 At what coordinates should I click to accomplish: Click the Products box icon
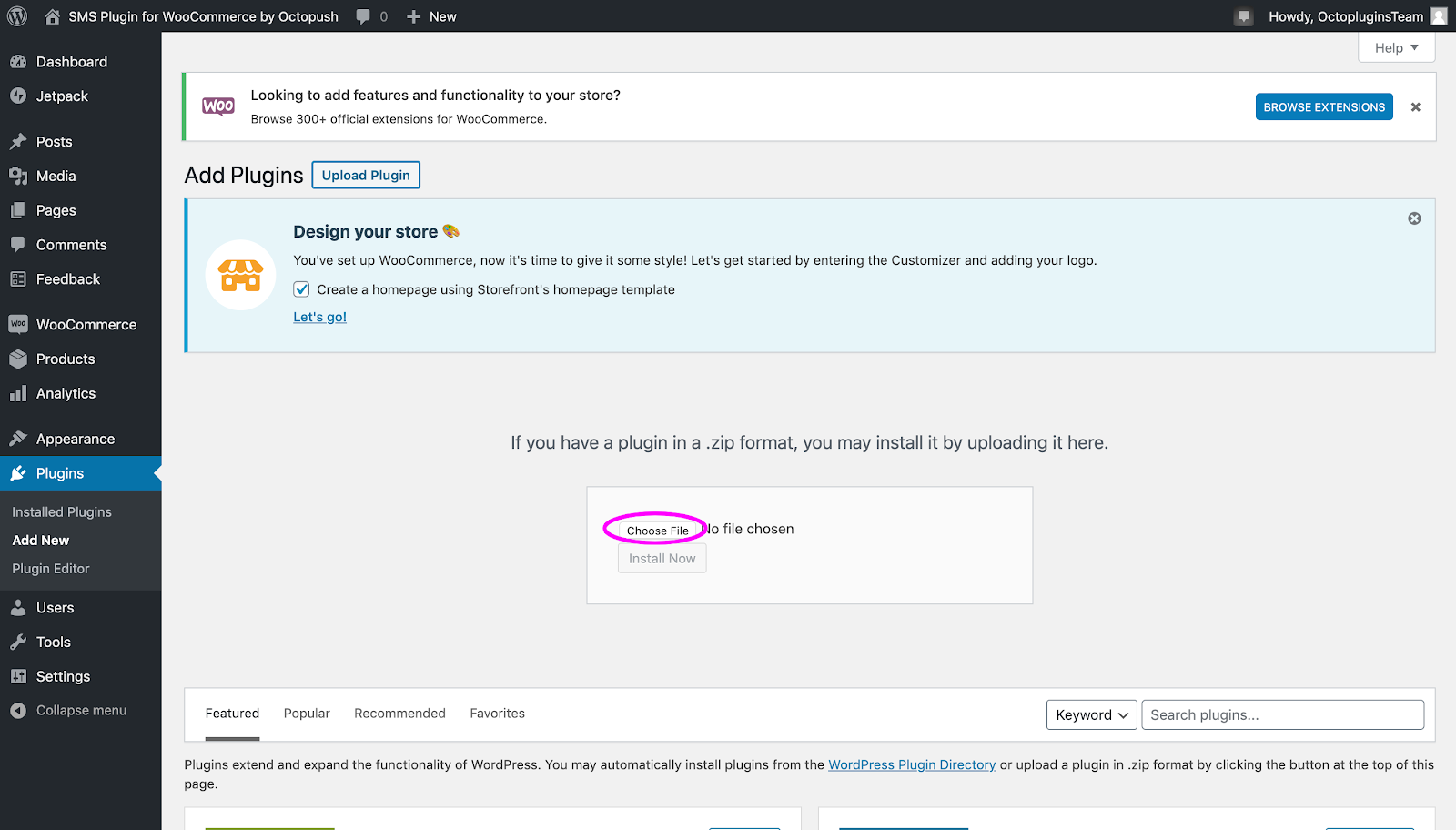pyautogui.click(x=18, y=359)
